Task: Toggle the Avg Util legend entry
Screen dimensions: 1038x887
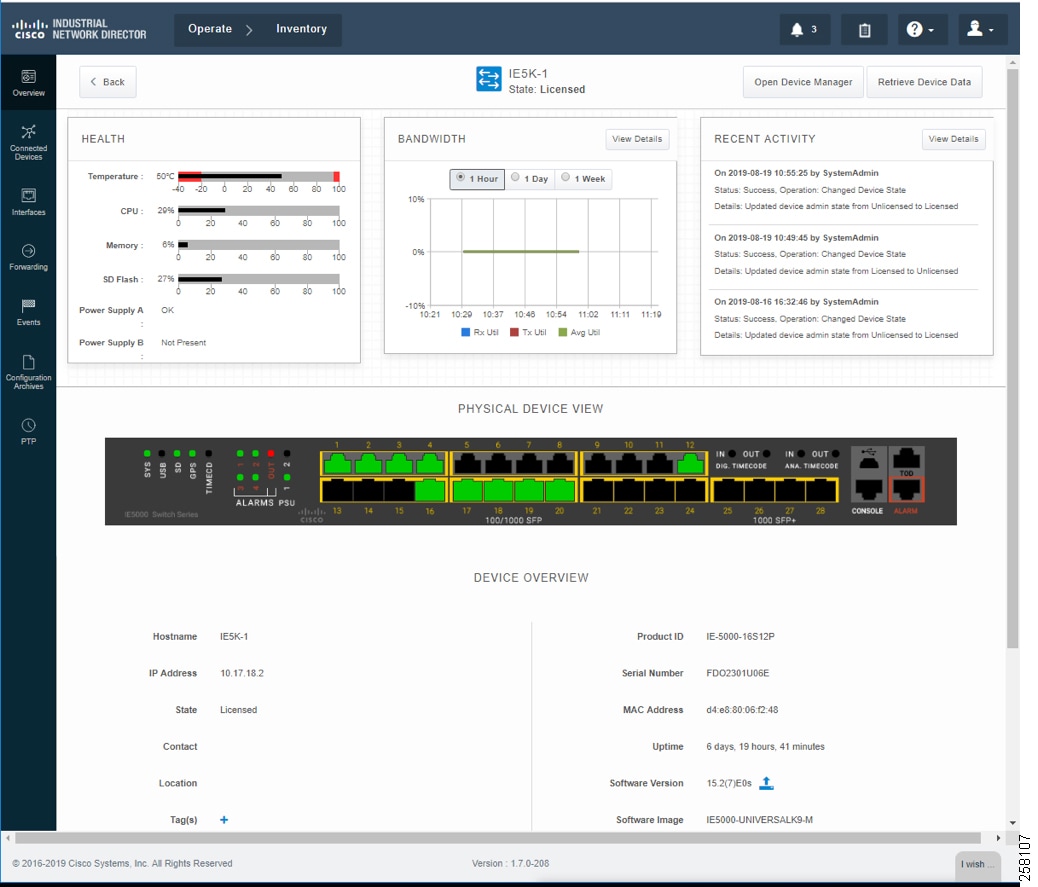Action: pyautogui.click(x=579, y=332)
